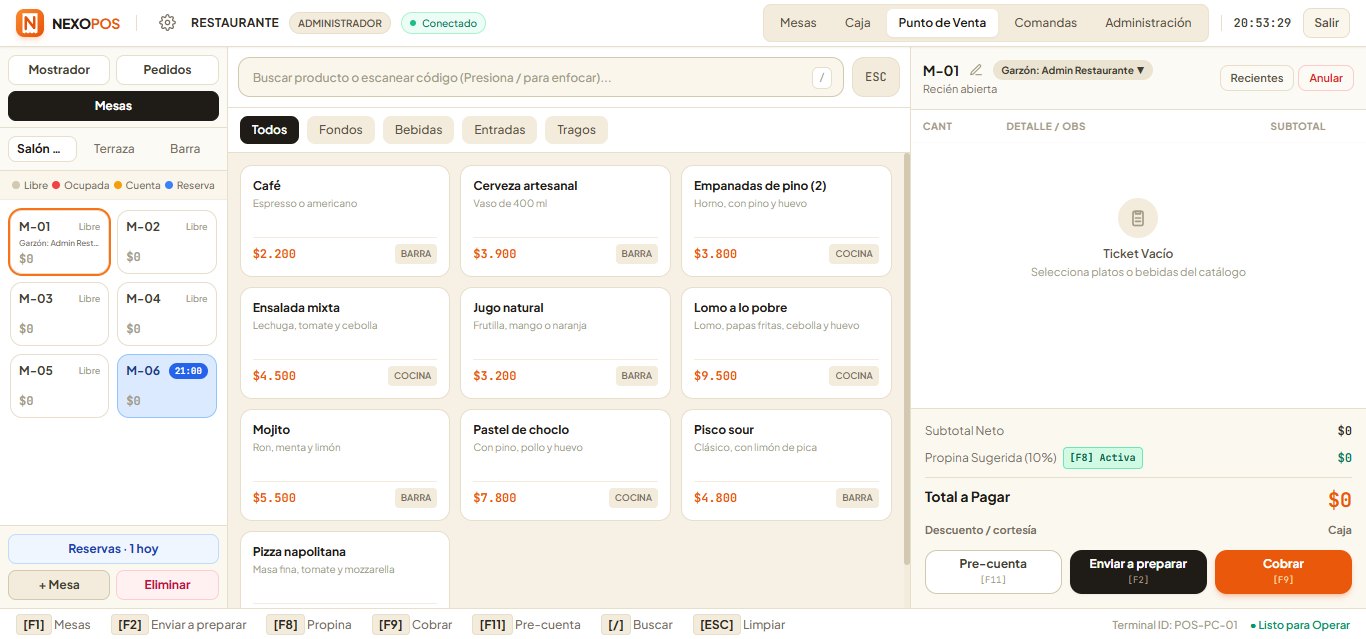Viewport: 1366px width, 639px height.
Task: Add Lomo a lo pobre to ticket
Action: pos(786,343)
